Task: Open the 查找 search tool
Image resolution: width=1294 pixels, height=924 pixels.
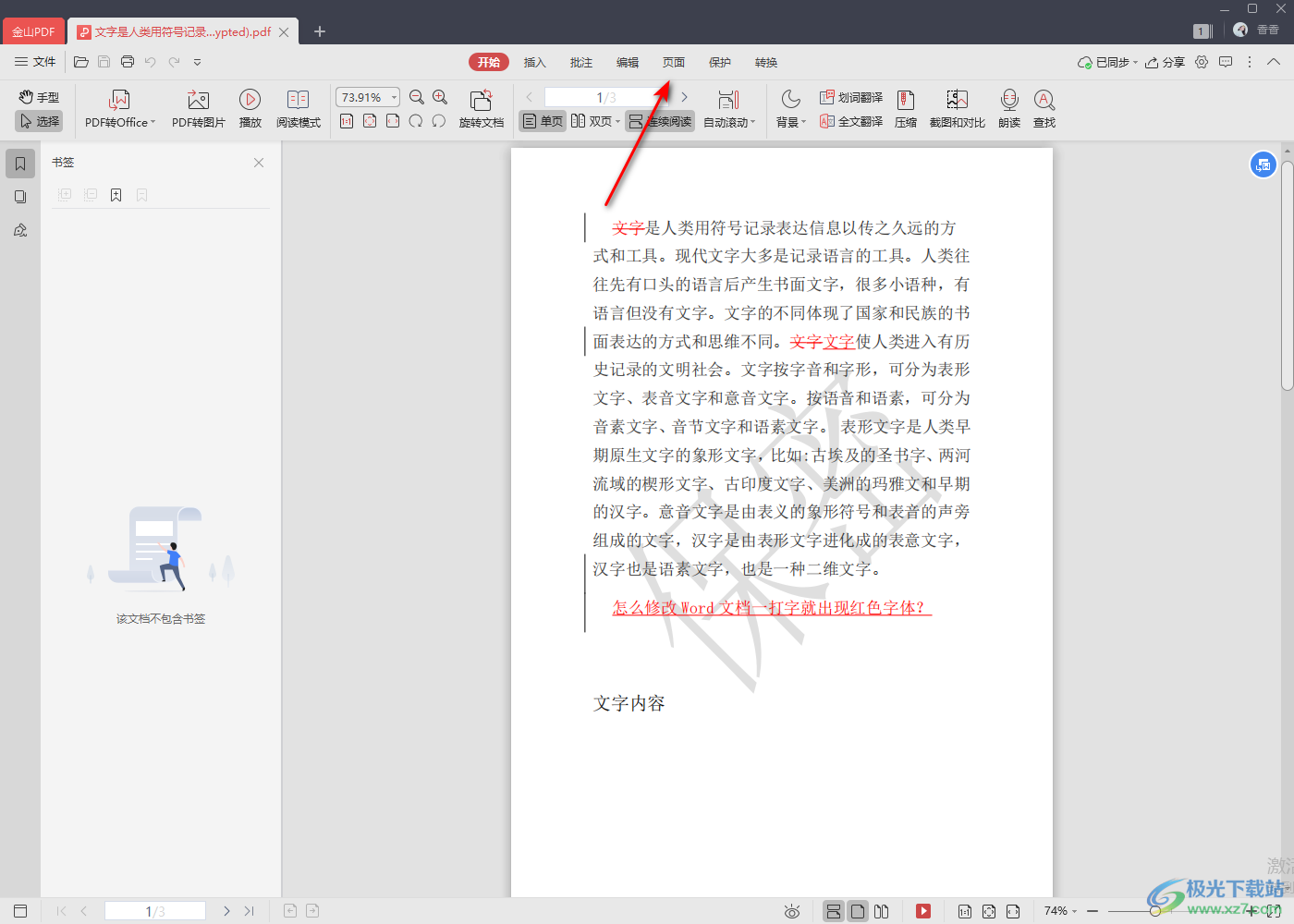Action: [1044, 108]
